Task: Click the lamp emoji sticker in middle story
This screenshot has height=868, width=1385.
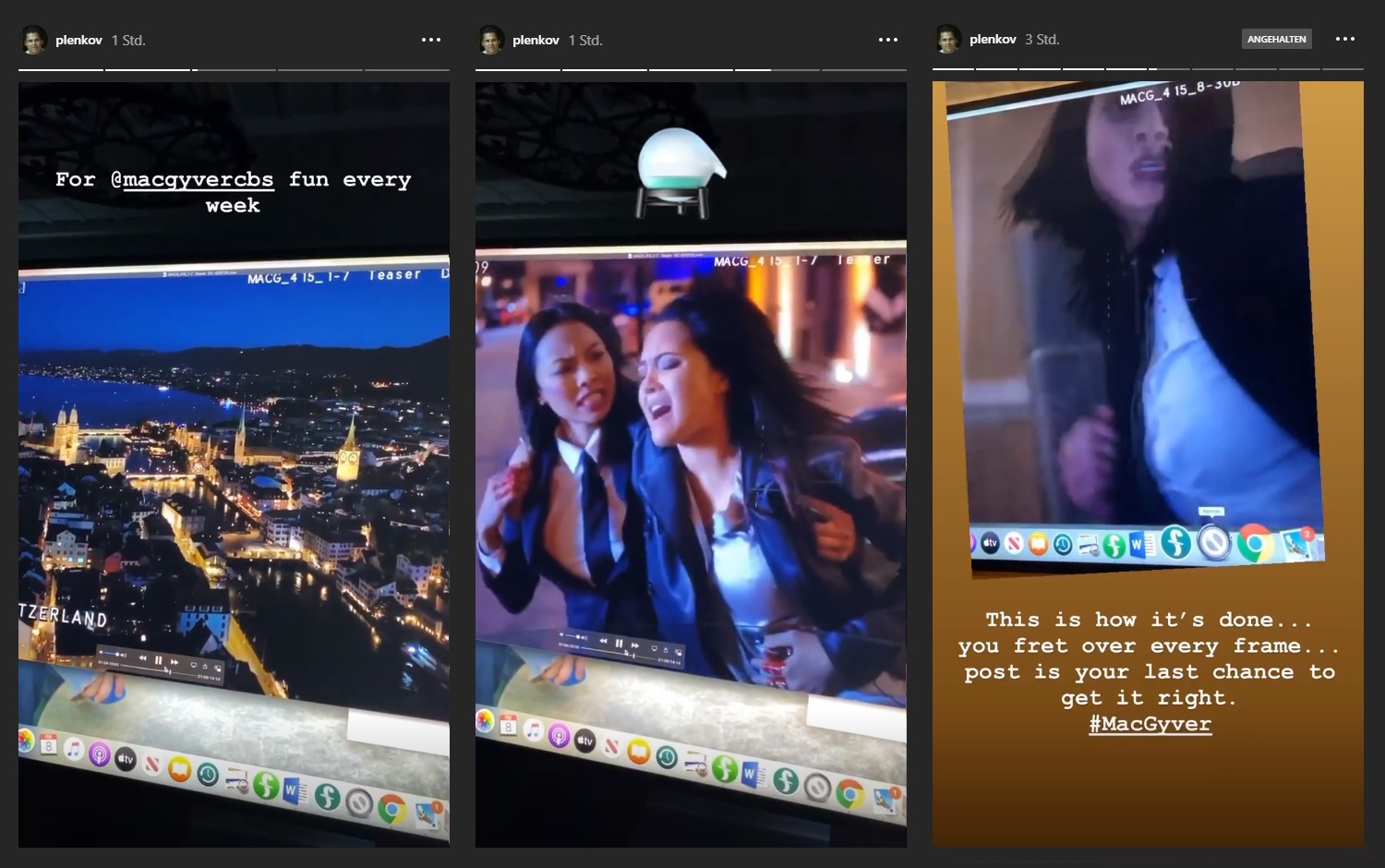Action: click(682, 172)
